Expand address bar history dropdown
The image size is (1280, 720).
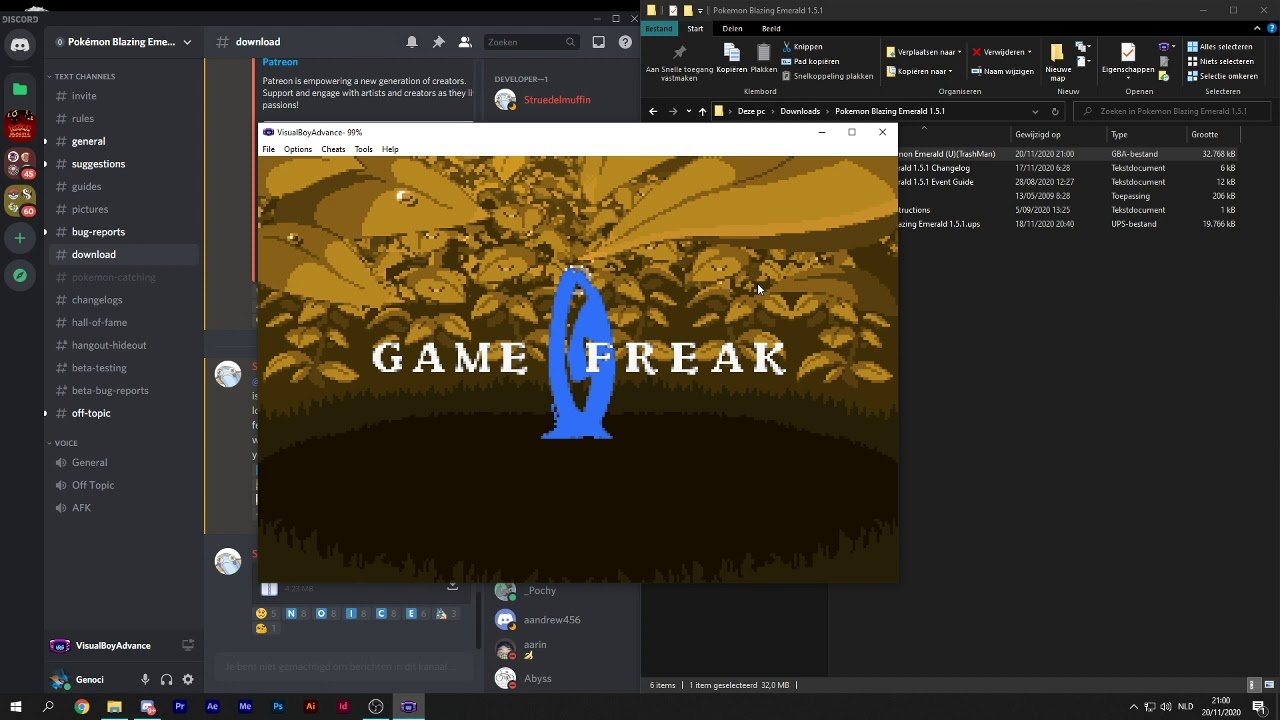[x=1035, y=111]
